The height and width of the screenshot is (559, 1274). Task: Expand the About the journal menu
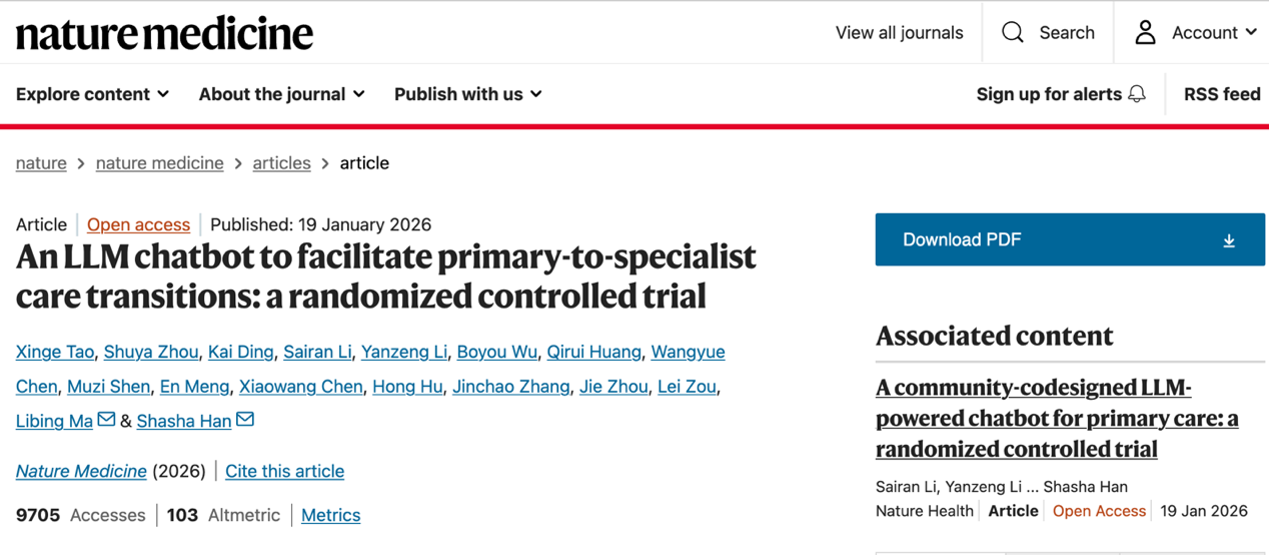[282, 94]
